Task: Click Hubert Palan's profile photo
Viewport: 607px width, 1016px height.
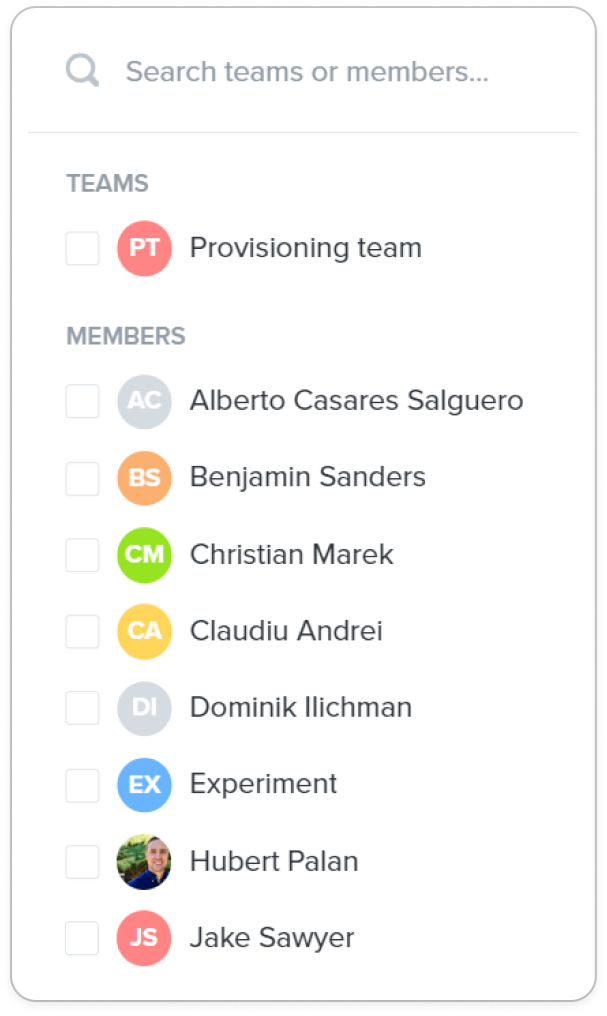Action: [x=144, y=861]
